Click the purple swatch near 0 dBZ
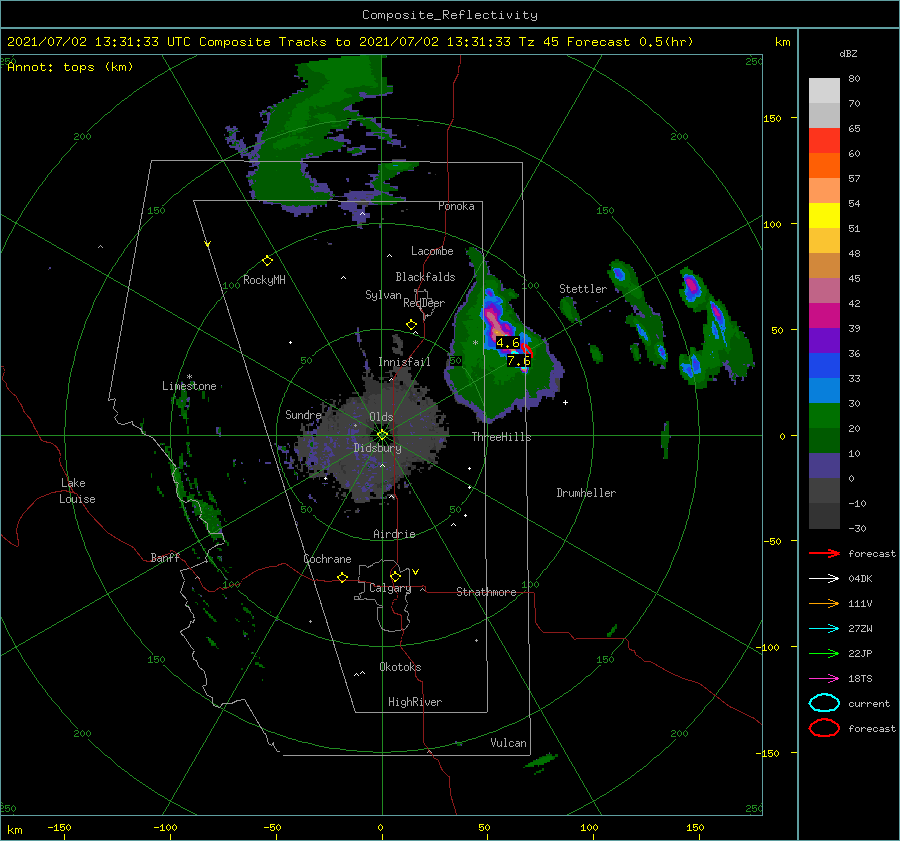Viewport: 900px width, 841px height. 824,466
